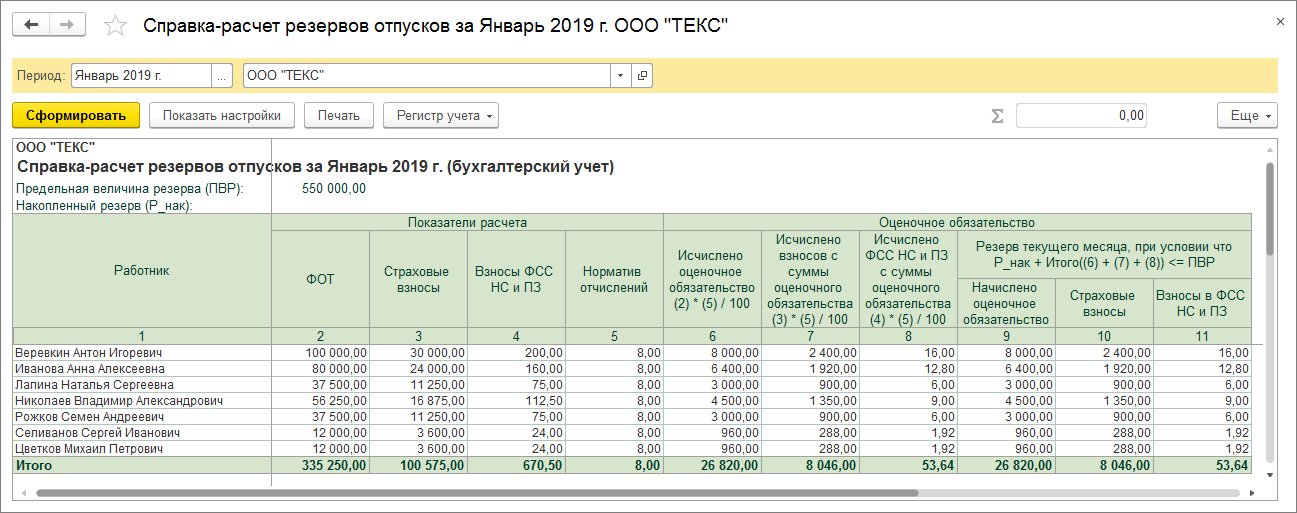
Task: Click the sigma sum icon
Action: coord(997,116)
